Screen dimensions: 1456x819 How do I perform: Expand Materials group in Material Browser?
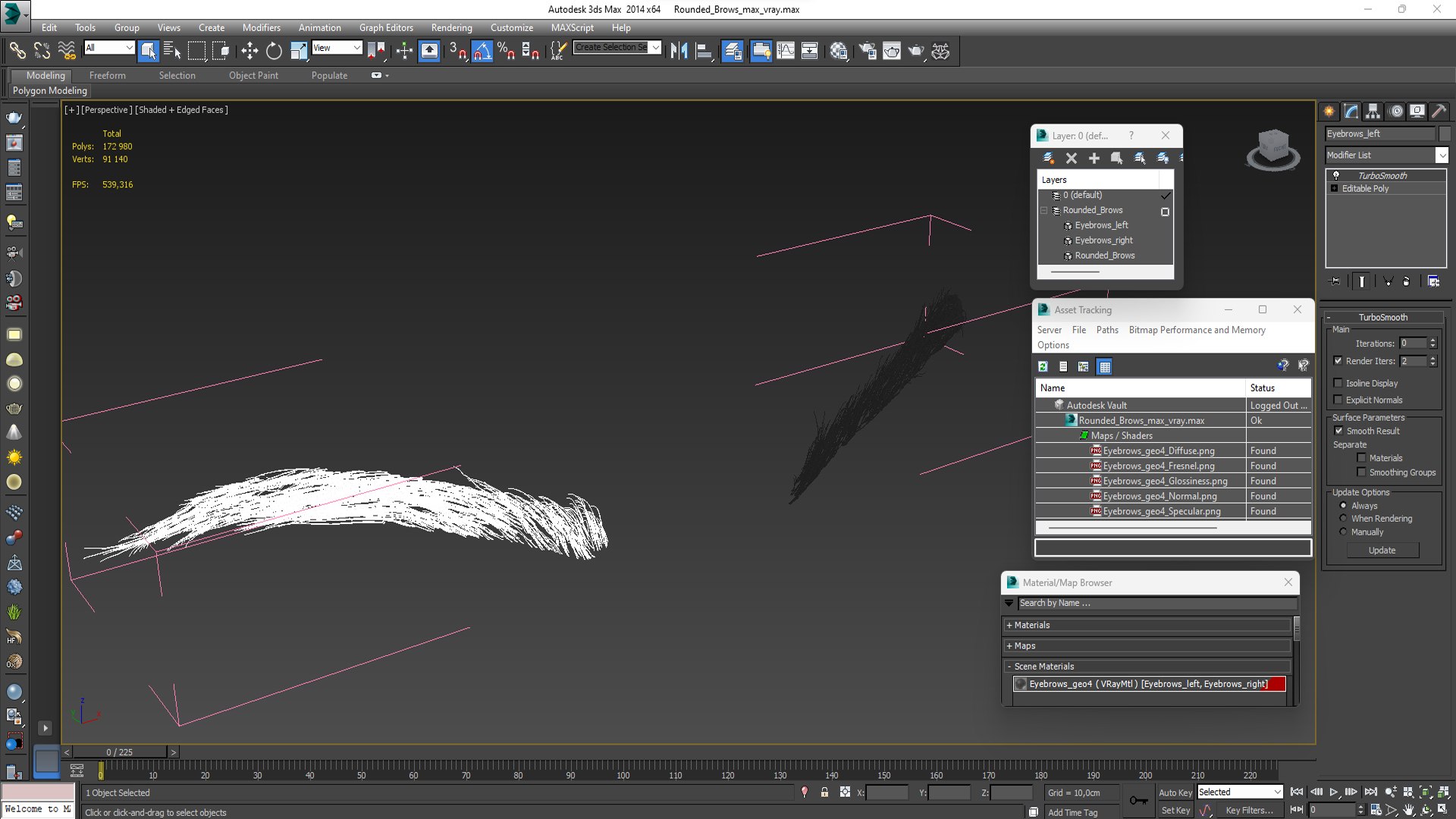1148,625
